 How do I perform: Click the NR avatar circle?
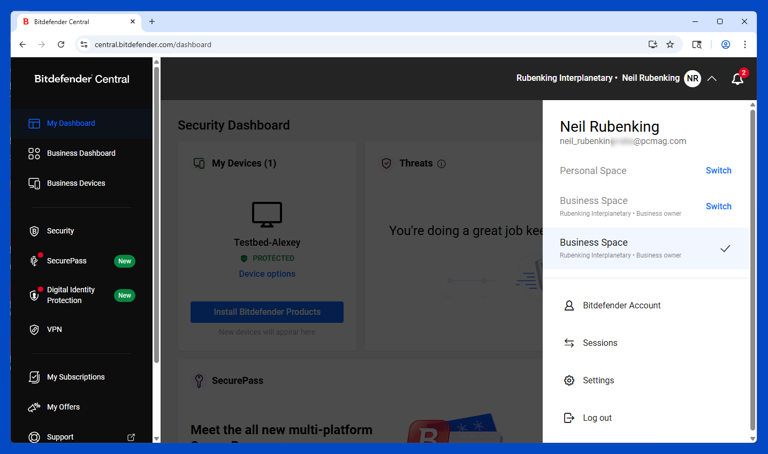click(x=692, y=78)
